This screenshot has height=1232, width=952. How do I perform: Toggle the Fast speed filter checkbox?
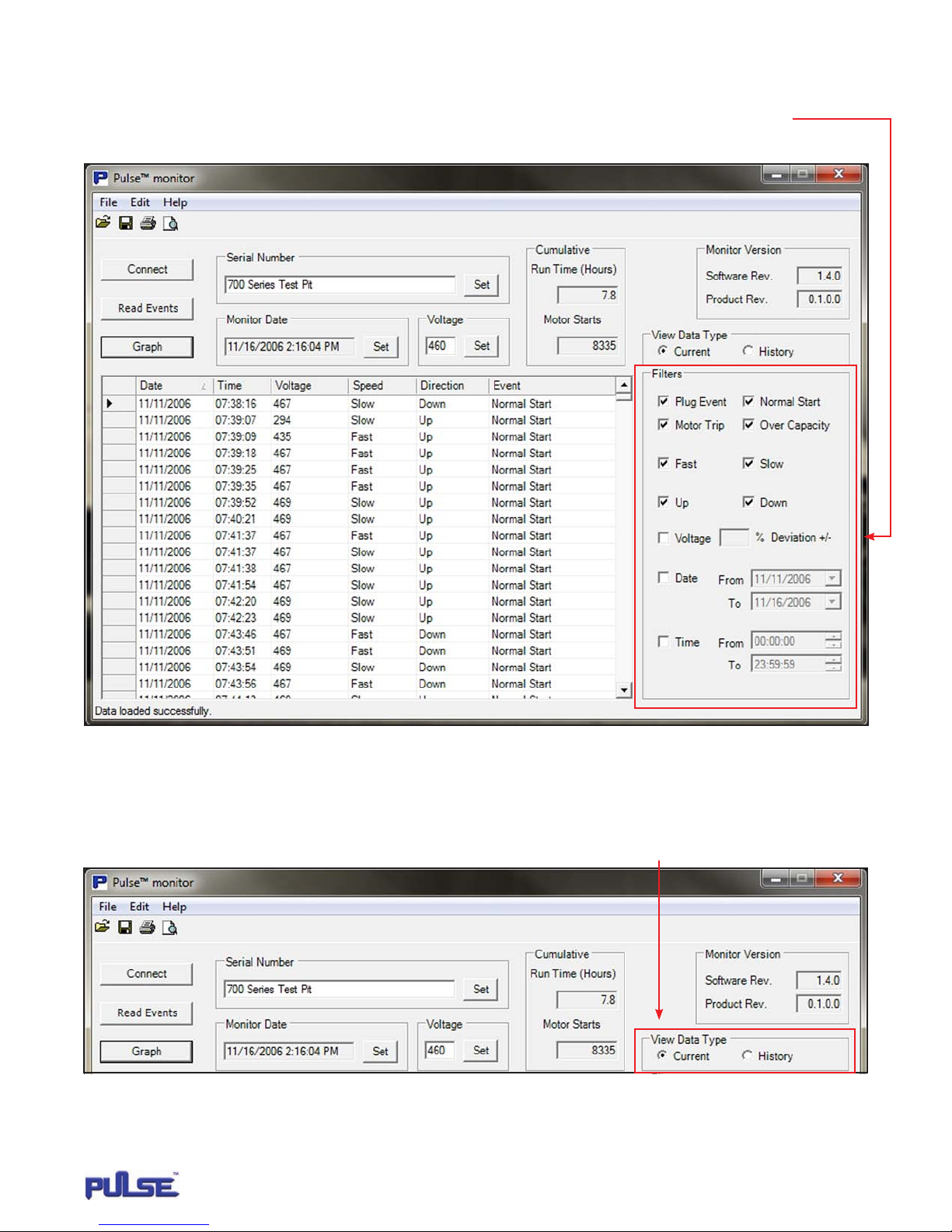point(663,463)
